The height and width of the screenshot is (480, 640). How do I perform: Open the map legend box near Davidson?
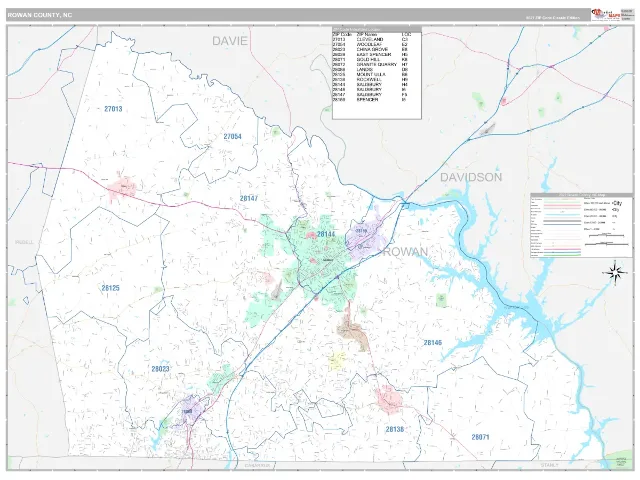[581, 225]
